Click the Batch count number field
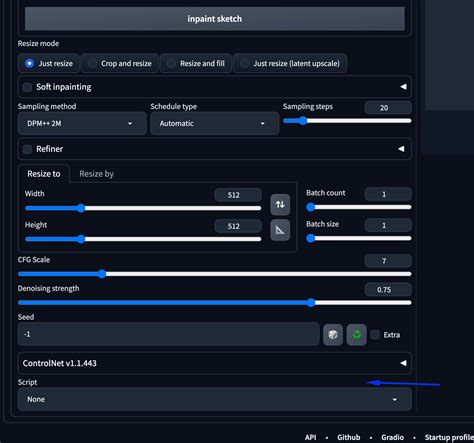This screenshot has height=443, width=474. click(x=388, y=194)
